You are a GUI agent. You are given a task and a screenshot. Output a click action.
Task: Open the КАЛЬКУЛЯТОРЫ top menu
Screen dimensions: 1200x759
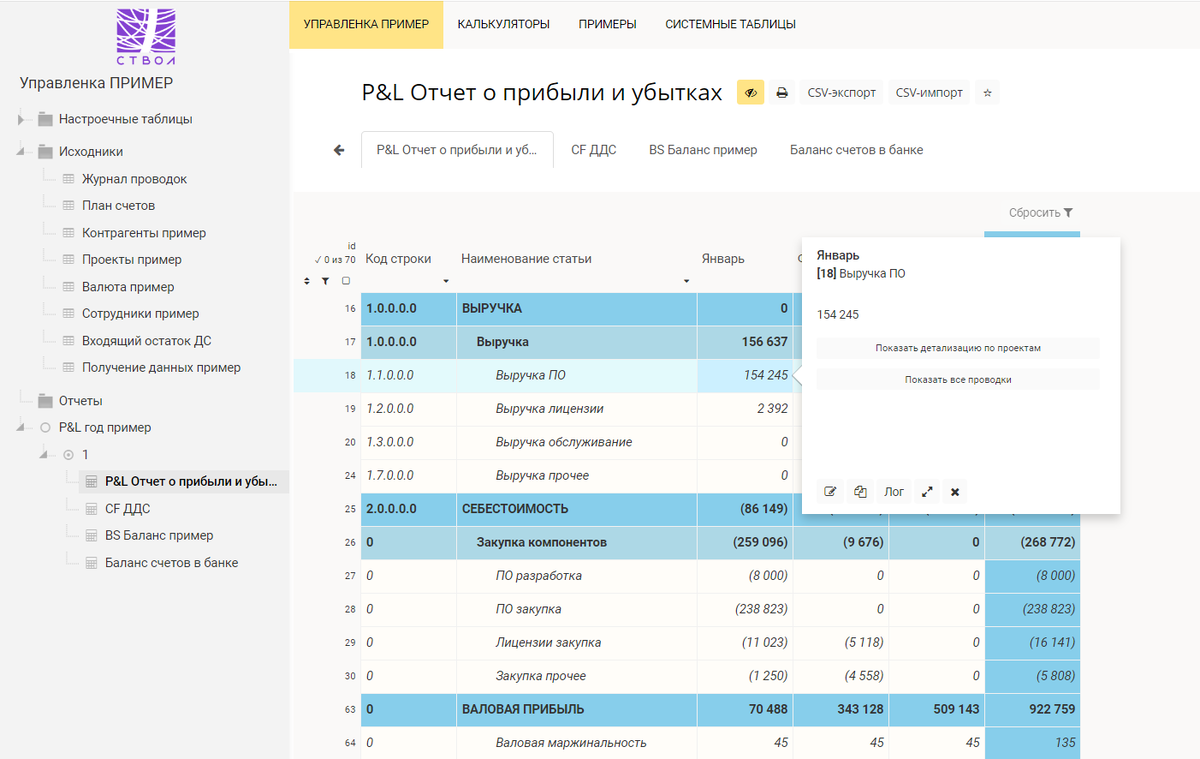(503, 24)
